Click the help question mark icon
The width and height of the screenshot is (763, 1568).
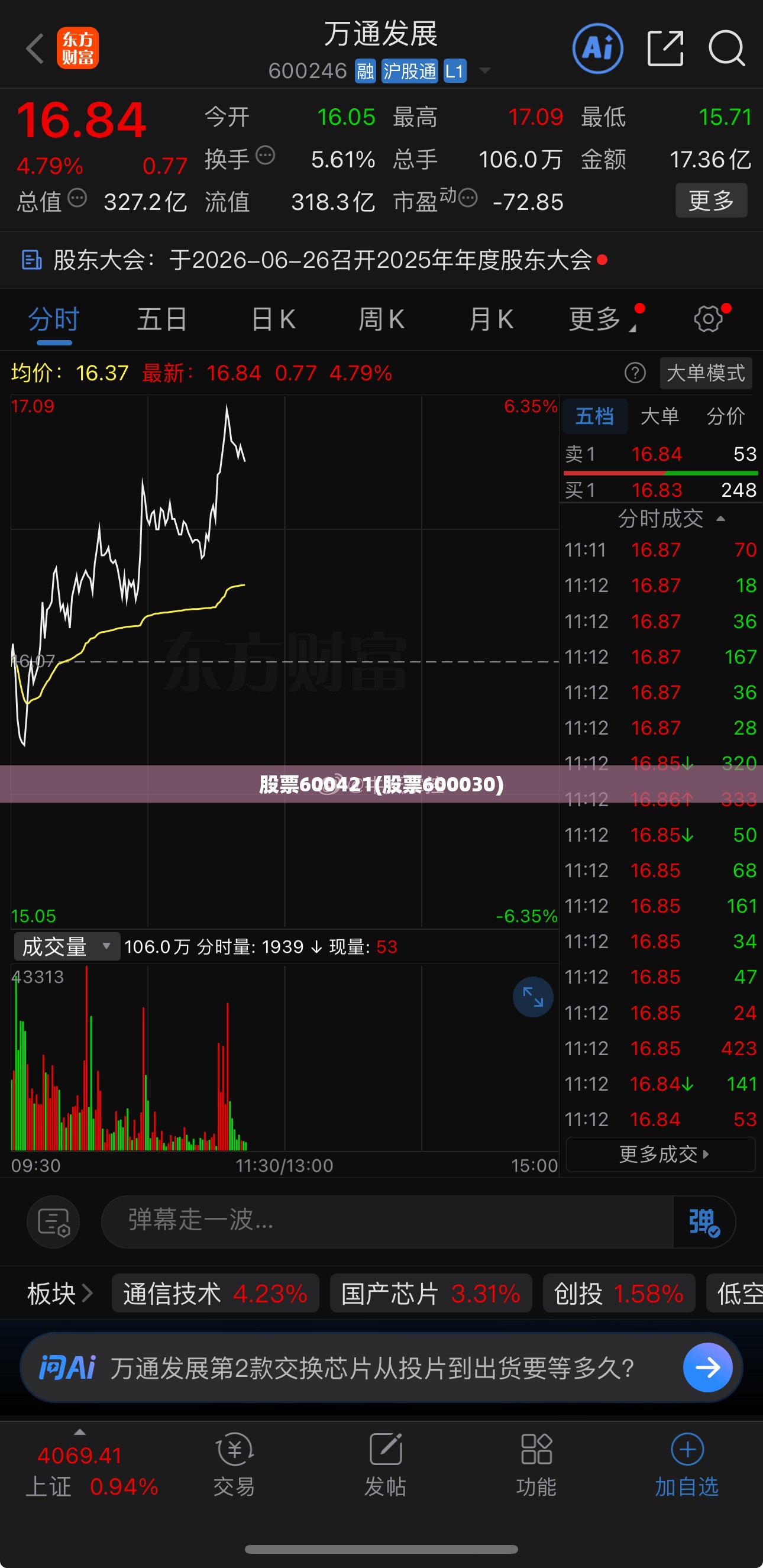tap(635, 373)
